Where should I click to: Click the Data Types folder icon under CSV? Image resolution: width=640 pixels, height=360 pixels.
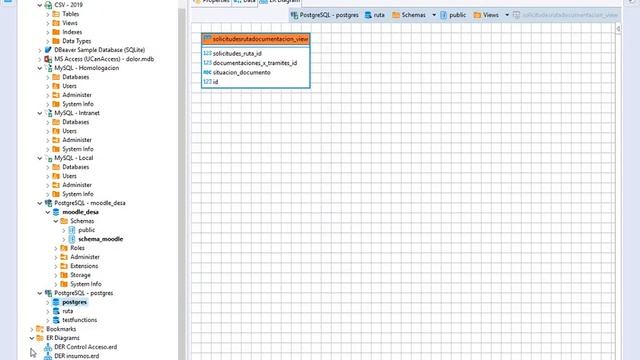click(x=56, y=41)
